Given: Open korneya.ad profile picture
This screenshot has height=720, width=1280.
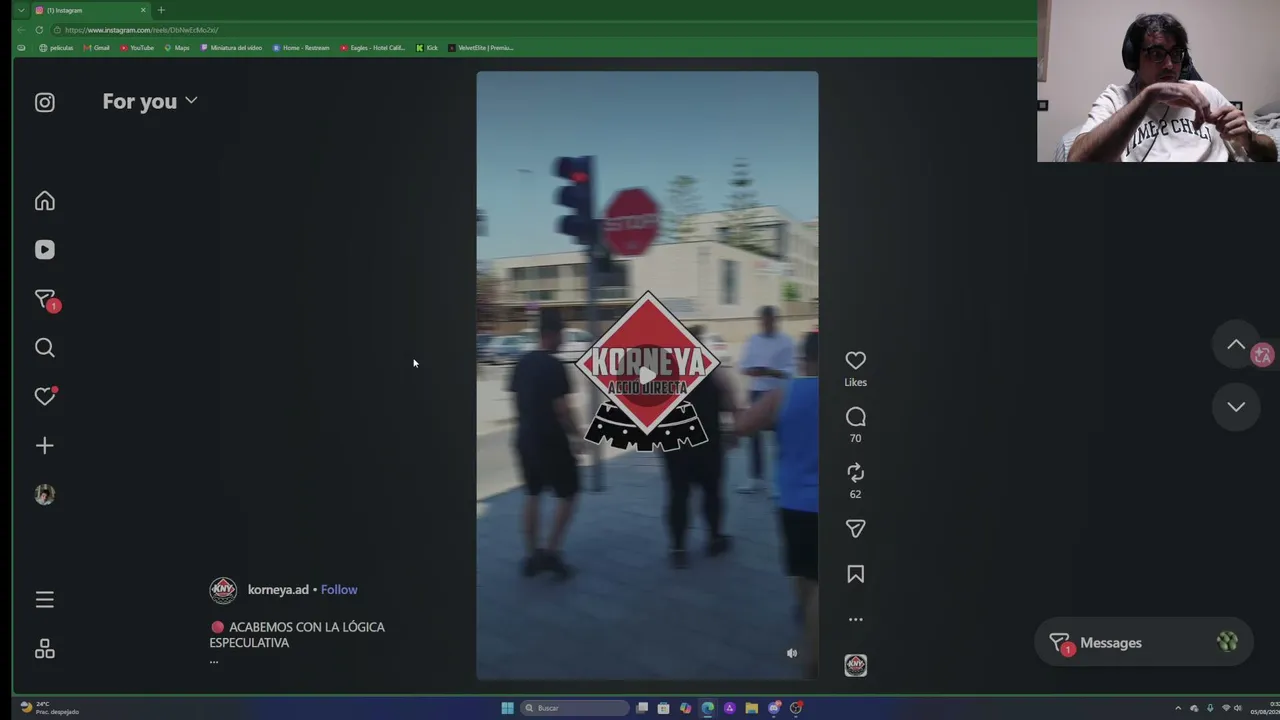Looking at the screenshot, I should [x=223, y=590].
